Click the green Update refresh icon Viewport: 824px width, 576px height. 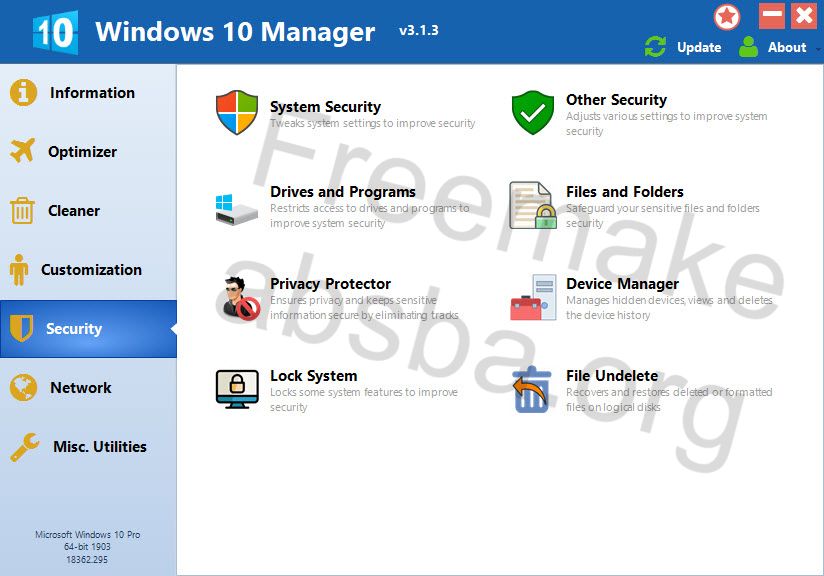point(655,47)
